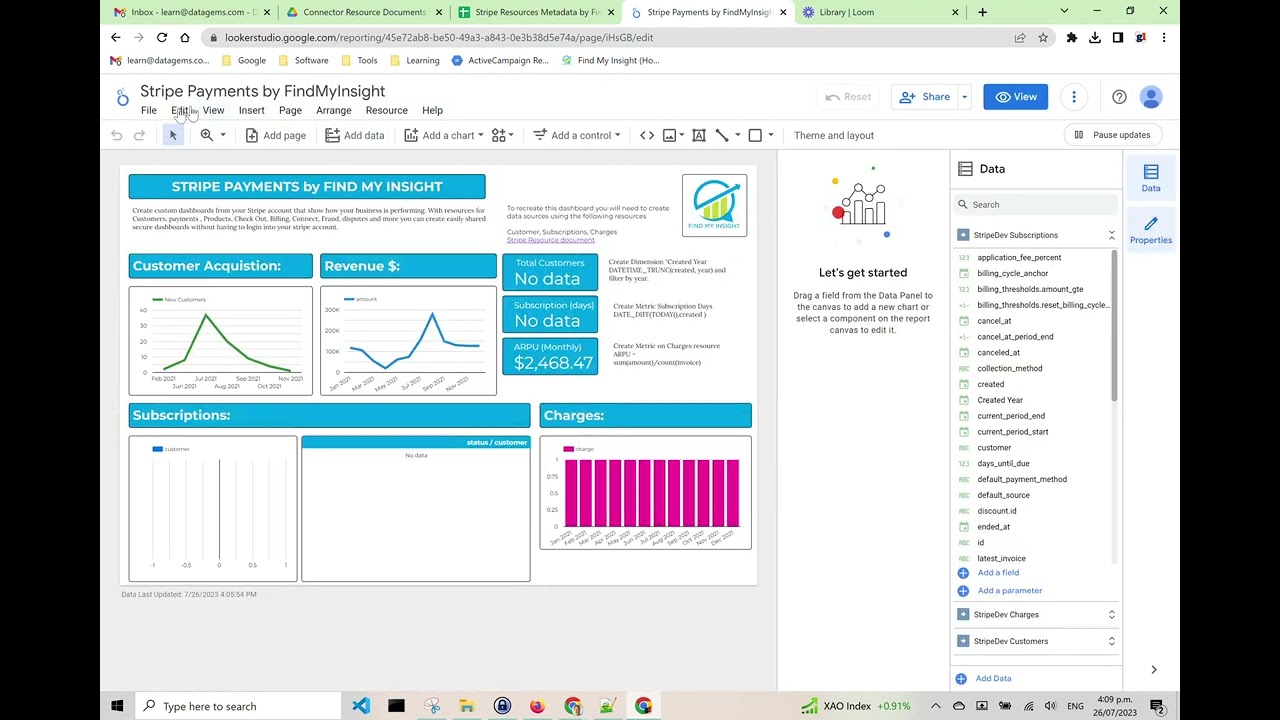The width and height of the screenshot is (1280, 720).
Task: Select the default_payment_method field
Action: click(1022, 479)
